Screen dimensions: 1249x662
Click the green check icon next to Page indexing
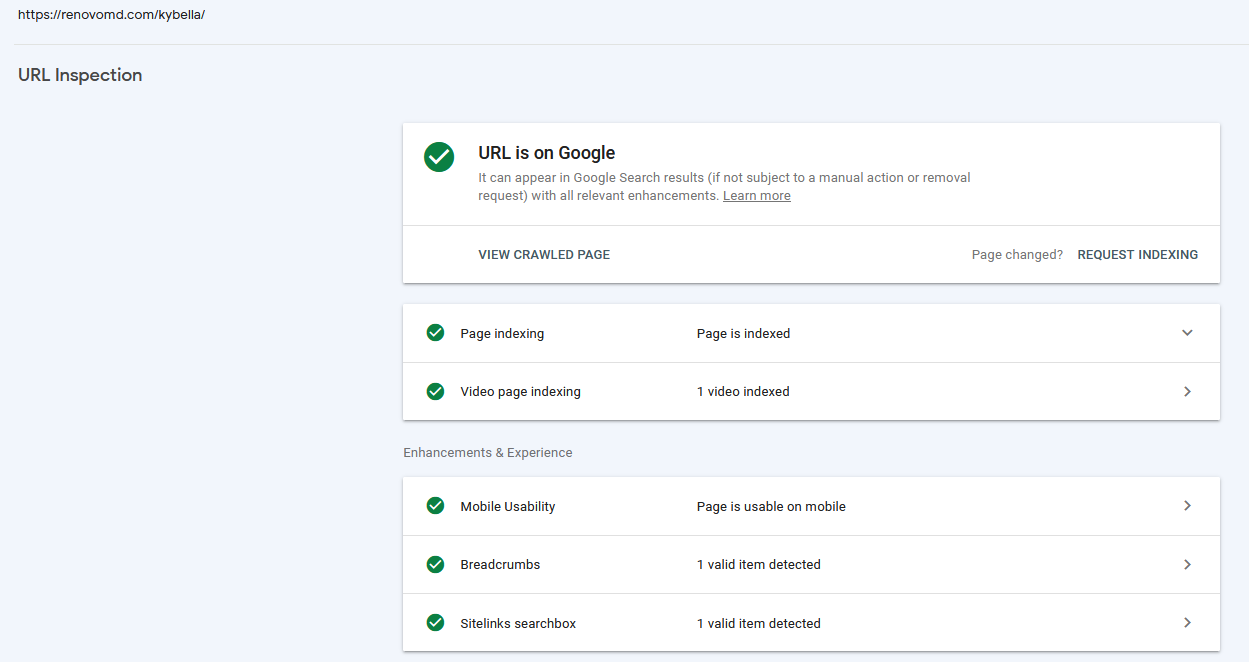tap(435, 333)
